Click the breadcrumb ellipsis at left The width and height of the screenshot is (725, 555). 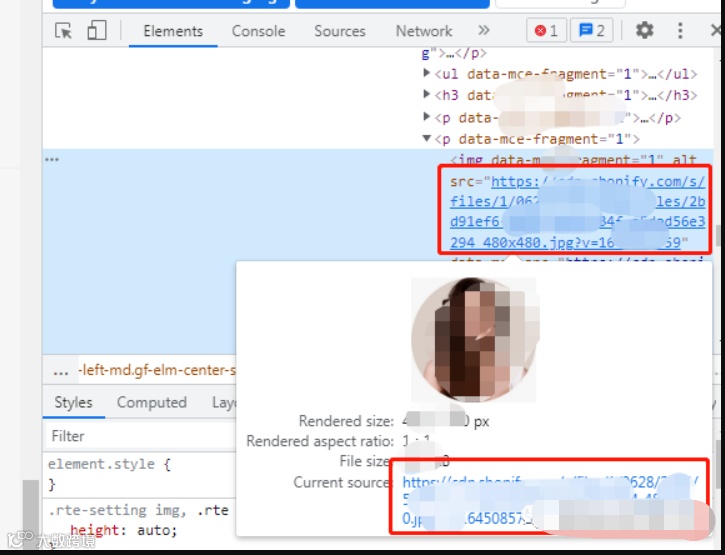[61, 371]
